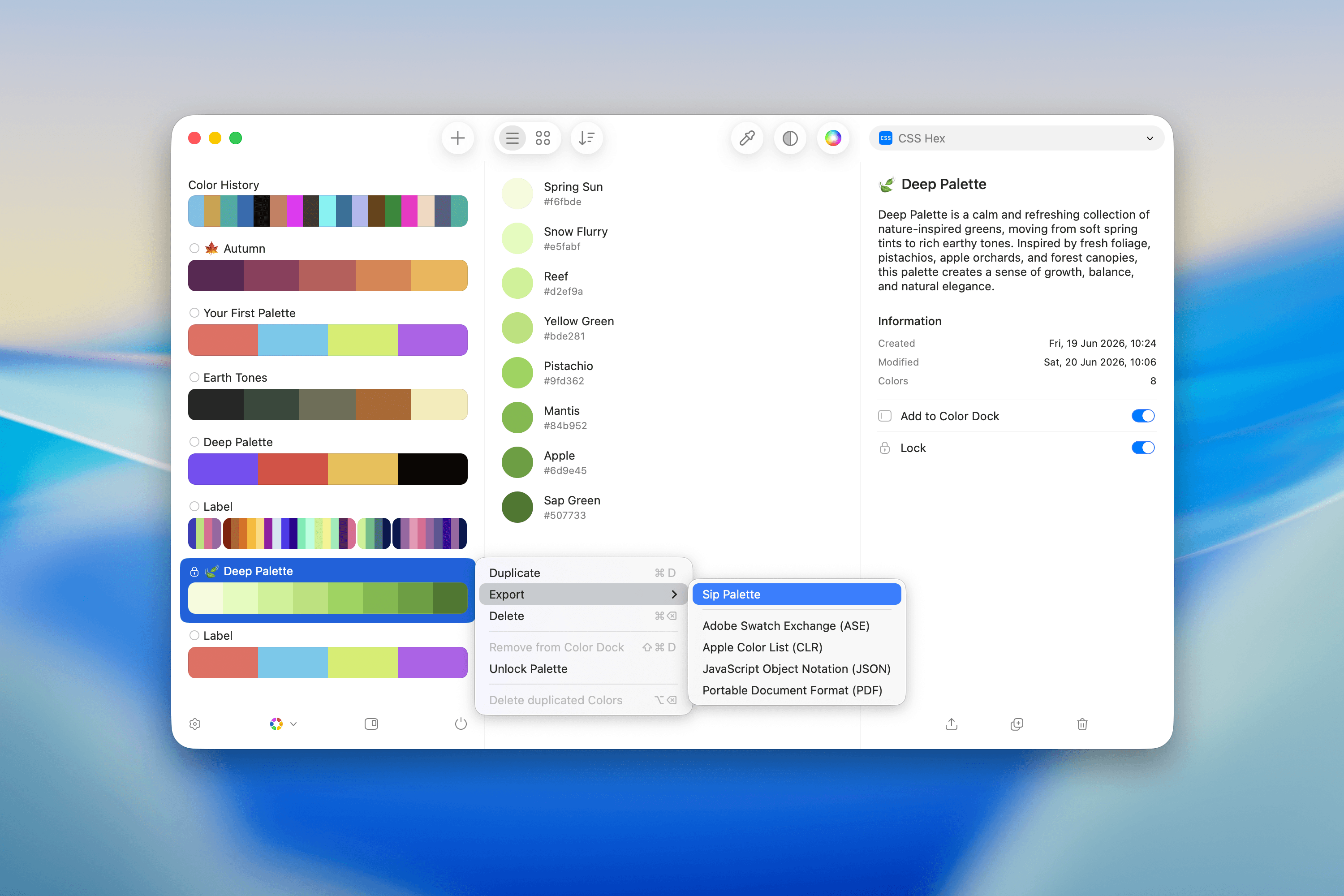
Task: Click leaf icon in selected Deep Palette row
Action: (x=211, y=571)
